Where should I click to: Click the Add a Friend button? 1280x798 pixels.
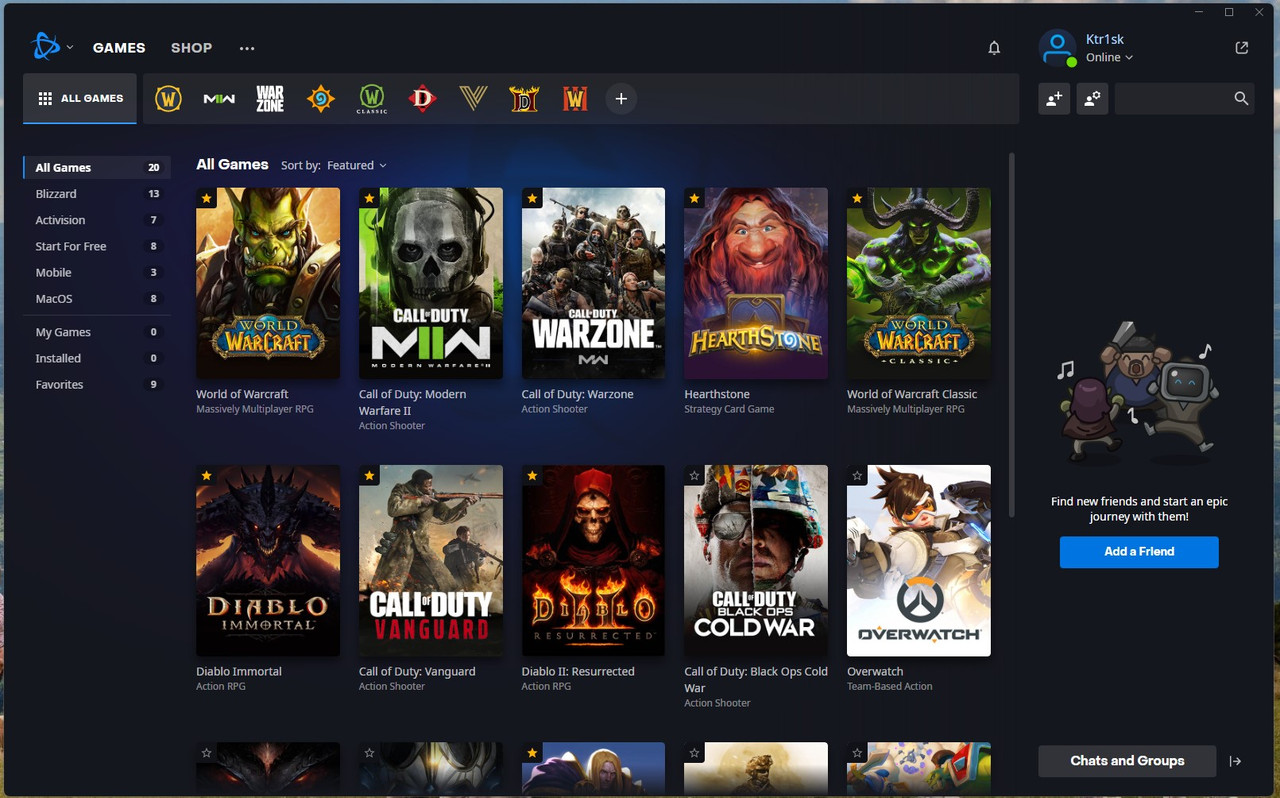click(x=1139, y=552)
